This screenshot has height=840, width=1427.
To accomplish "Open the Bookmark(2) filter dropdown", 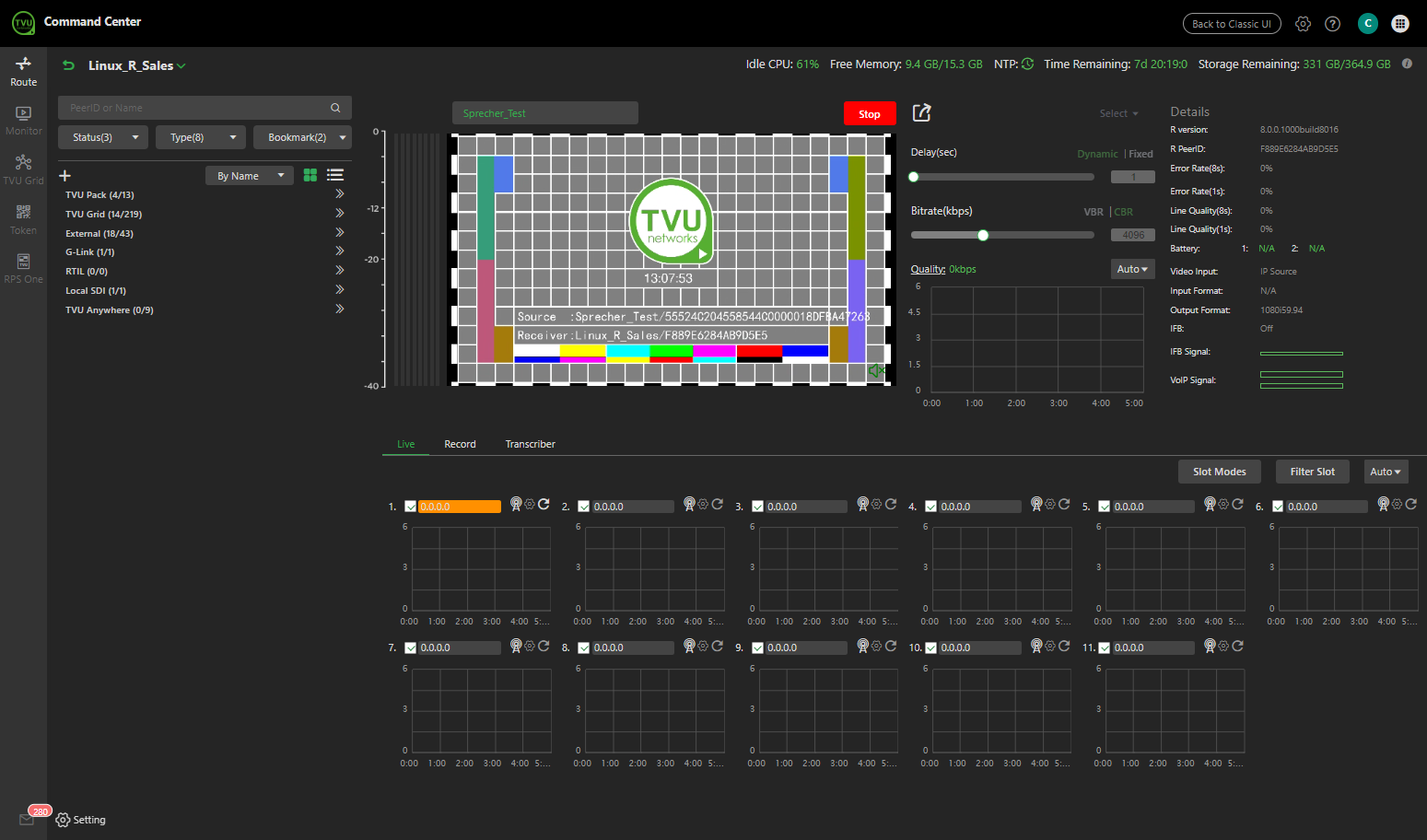I will coord(302,137).
